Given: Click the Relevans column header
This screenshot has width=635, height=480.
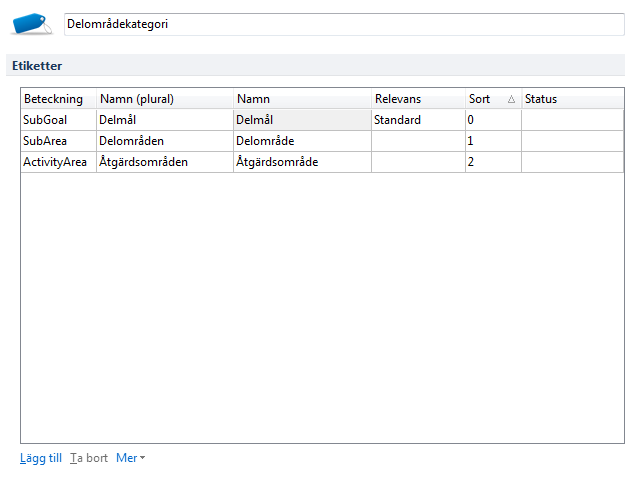Looking at the screenshot, I should point(417,99).
